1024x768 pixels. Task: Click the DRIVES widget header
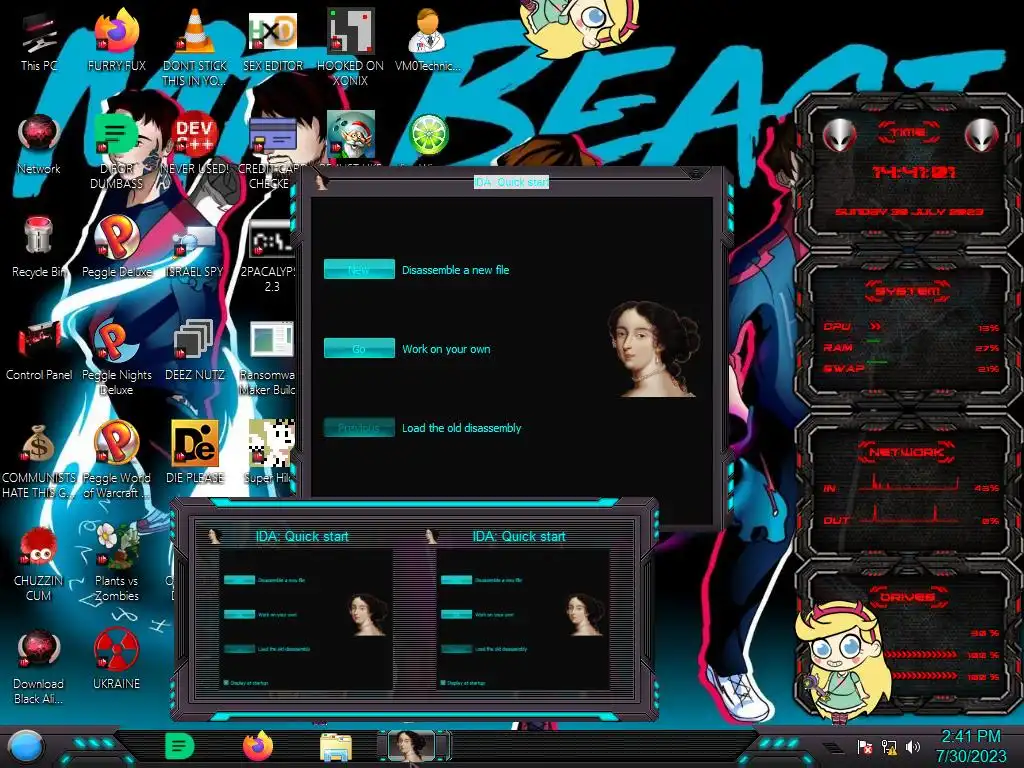pyautogui.click(x=907, y=597)
